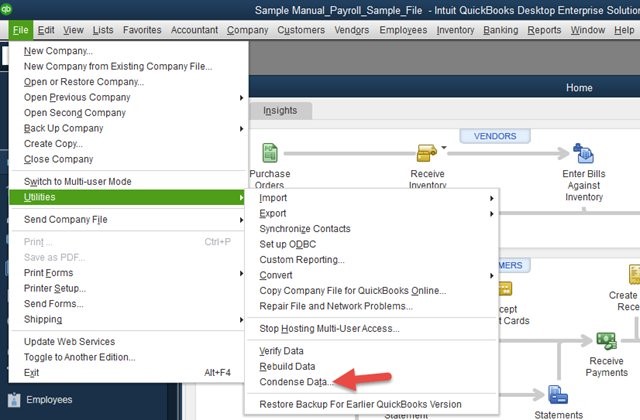The width and height of the screenshot is (640, 420).
Task: Open Custom Reporting... option
Action: (302, 260)
